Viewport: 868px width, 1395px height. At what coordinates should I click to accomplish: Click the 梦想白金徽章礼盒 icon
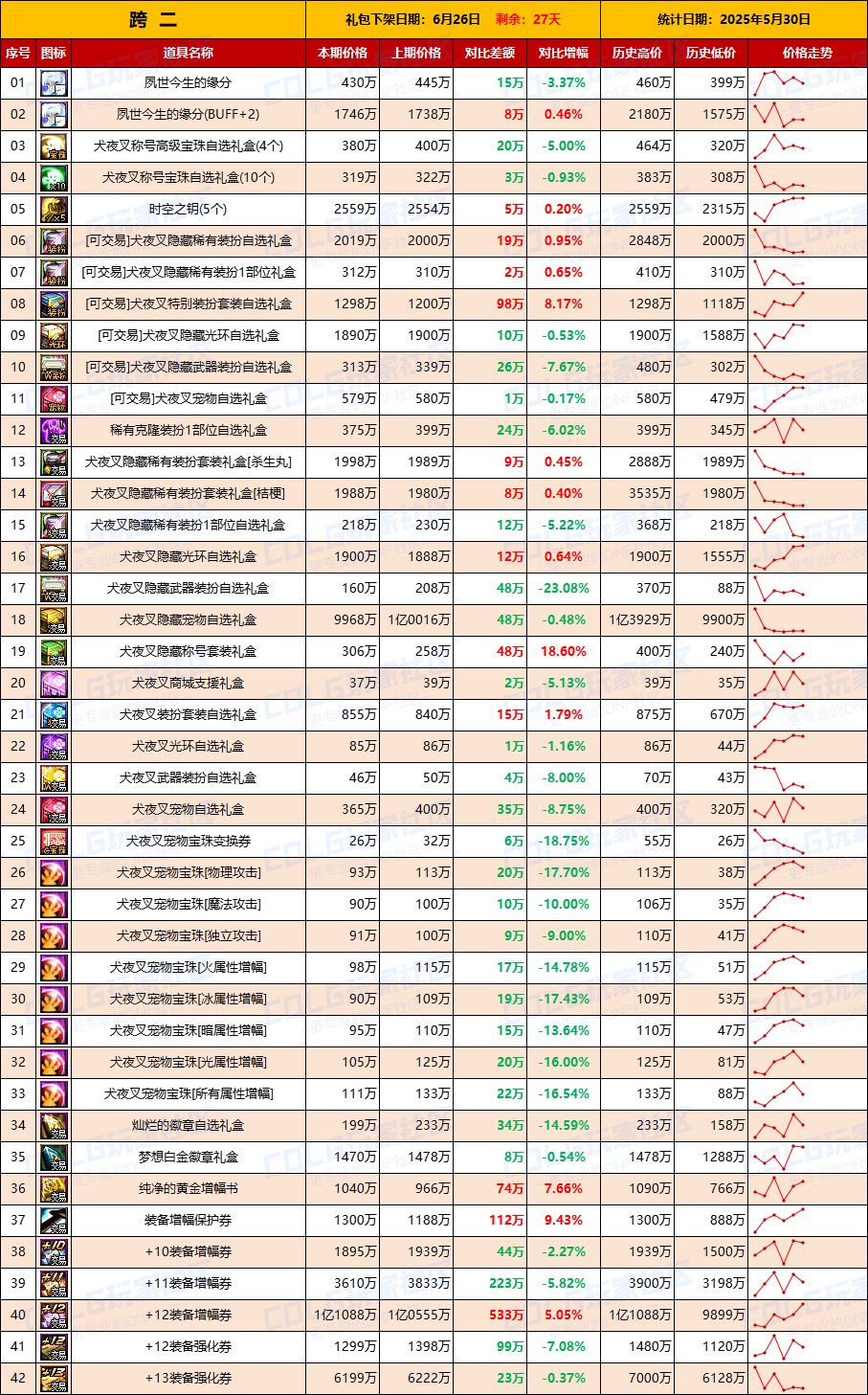[54, 1158]
